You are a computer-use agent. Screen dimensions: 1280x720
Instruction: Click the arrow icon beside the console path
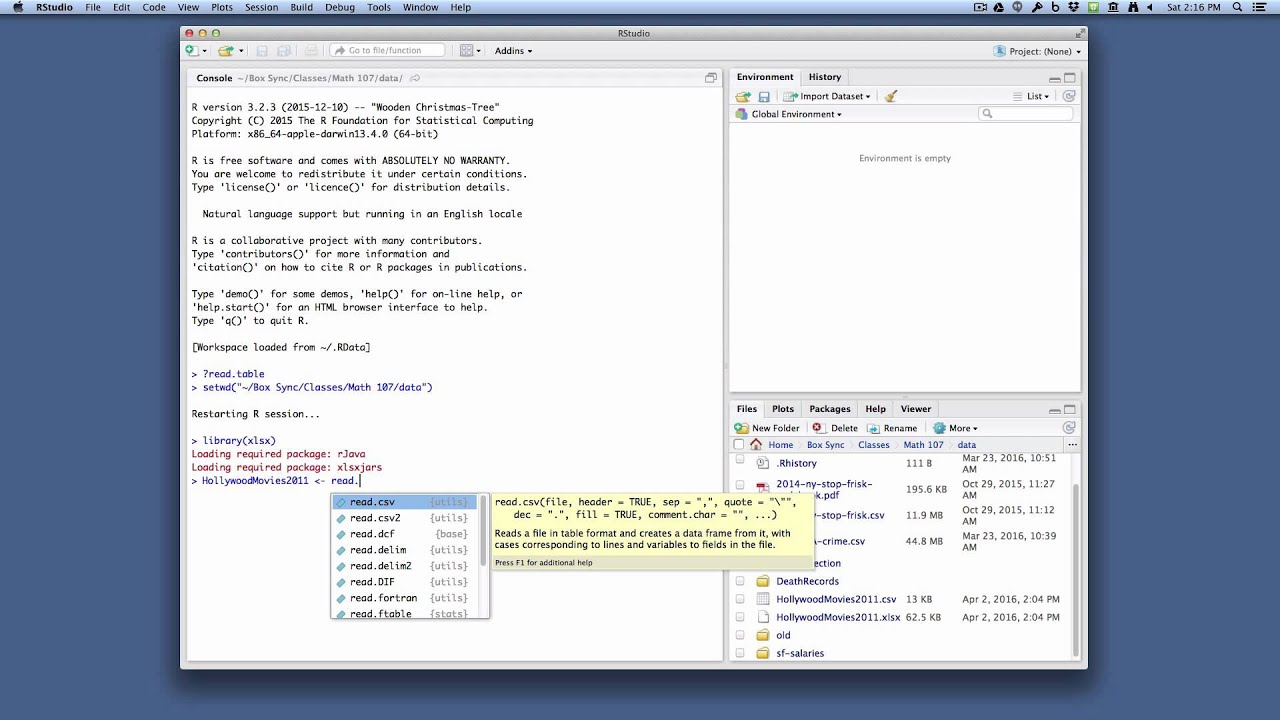(x=415, y=78)
